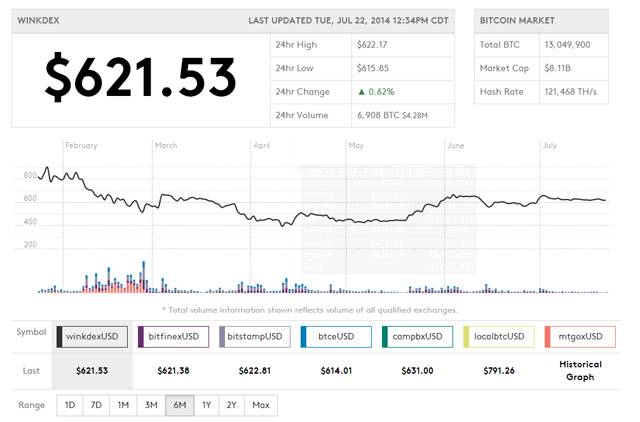Set chart range to Max
640x422 pixels.
point(261,405)
